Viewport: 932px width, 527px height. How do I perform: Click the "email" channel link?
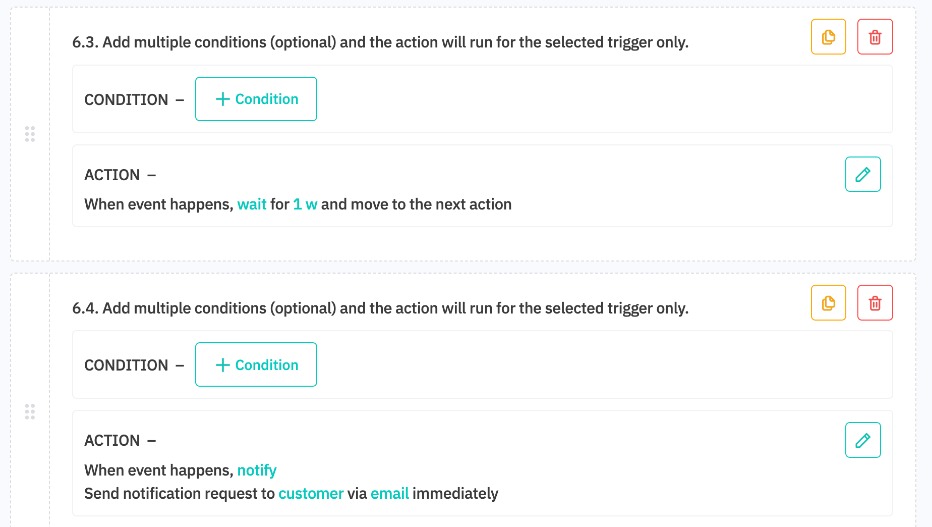coord(389,493)
